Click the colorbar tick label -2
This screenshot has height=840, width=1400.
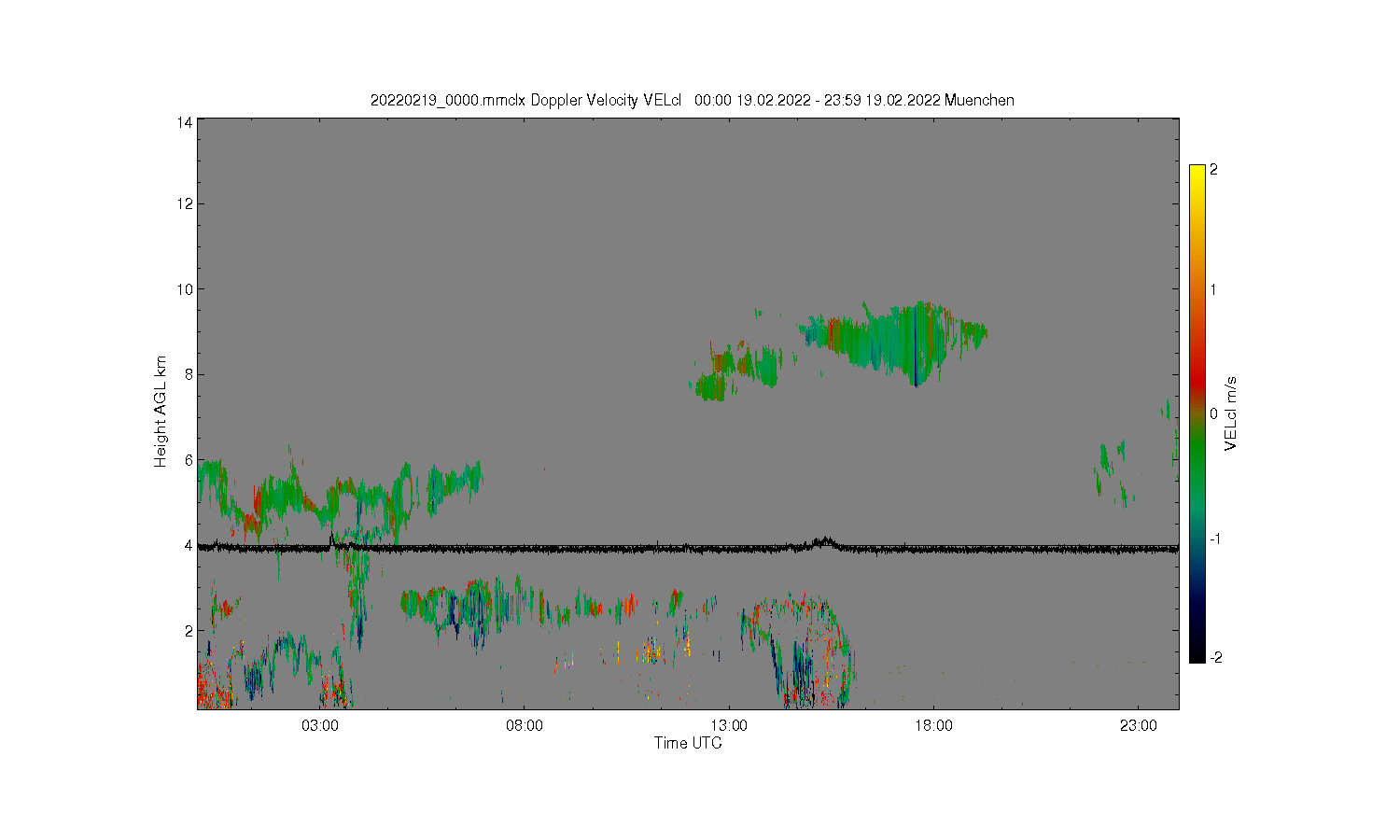point(1214,657)
